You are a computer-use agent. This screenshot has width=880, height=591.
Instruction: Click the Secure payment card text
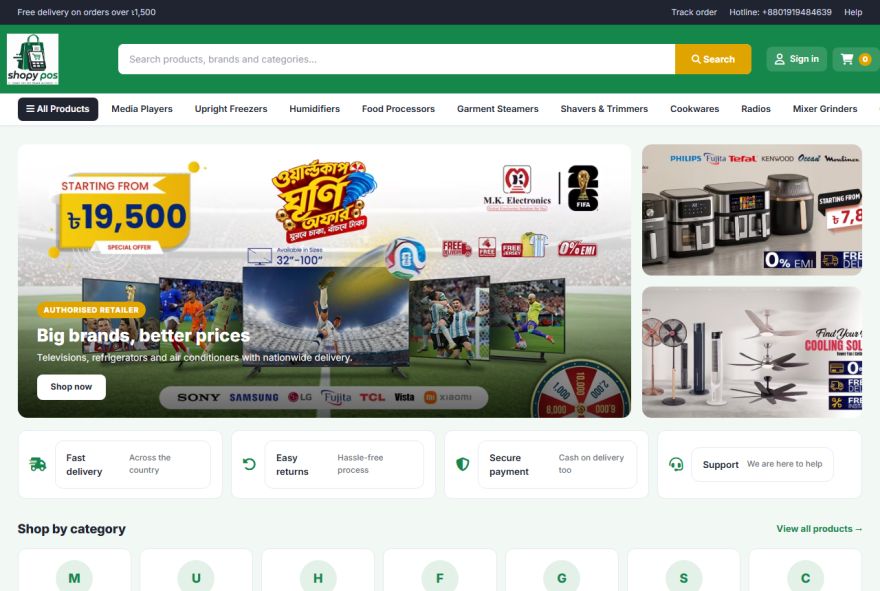tap(508, 465)
